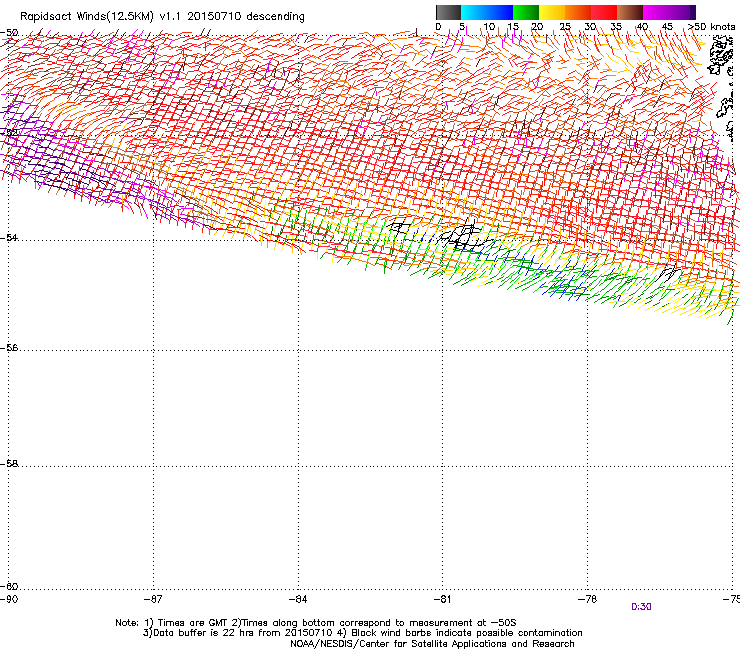Click the title text 'Rapidscat Winds(12.5KM) v1.1'
The image size is (740, 650).
(x=100, y=16)
